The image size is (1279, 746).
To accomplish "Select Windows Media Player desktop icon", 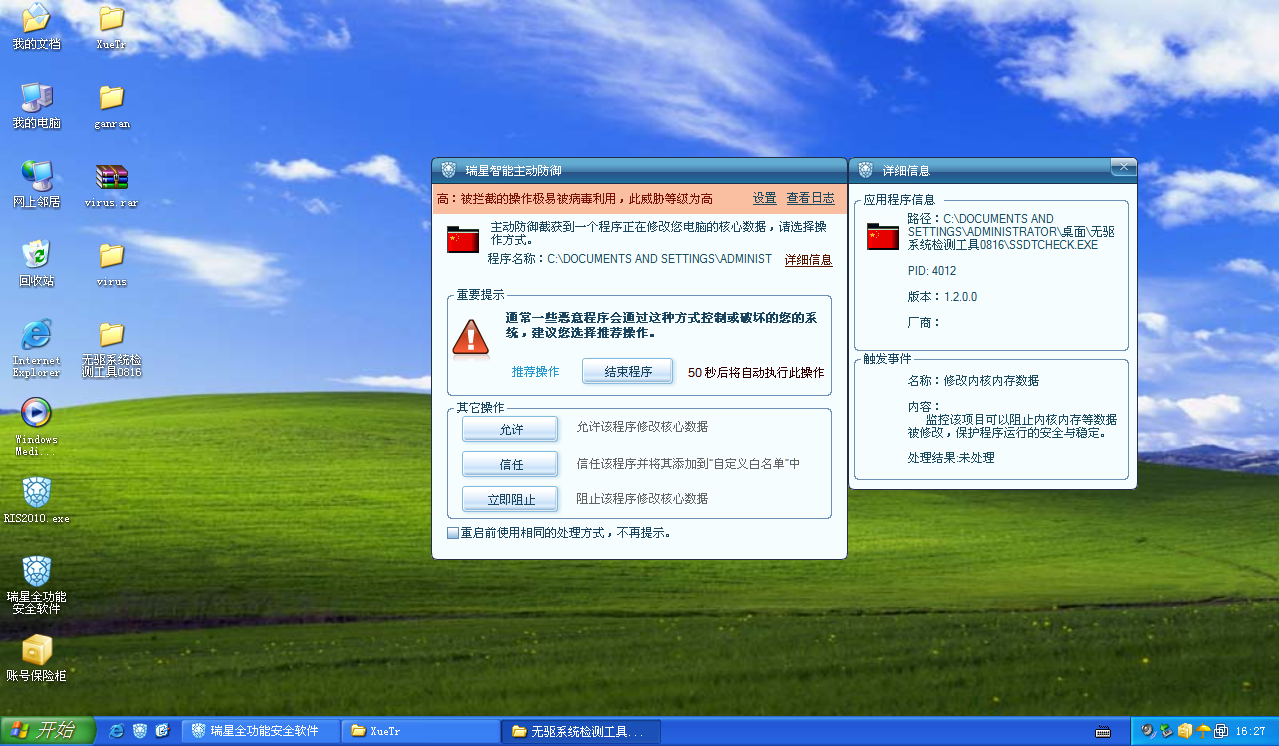I will pos(36,426).
